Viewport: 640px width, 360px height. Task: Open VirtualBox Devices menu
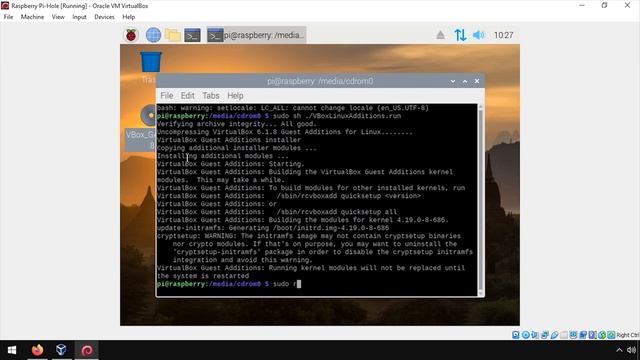point(104,17)
